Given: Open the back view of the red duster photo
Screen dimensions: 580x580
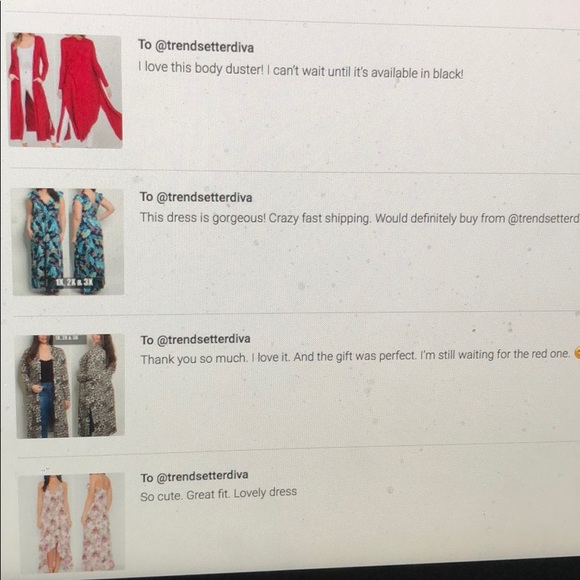Looking at the screenshot, I should pos(90,91).
